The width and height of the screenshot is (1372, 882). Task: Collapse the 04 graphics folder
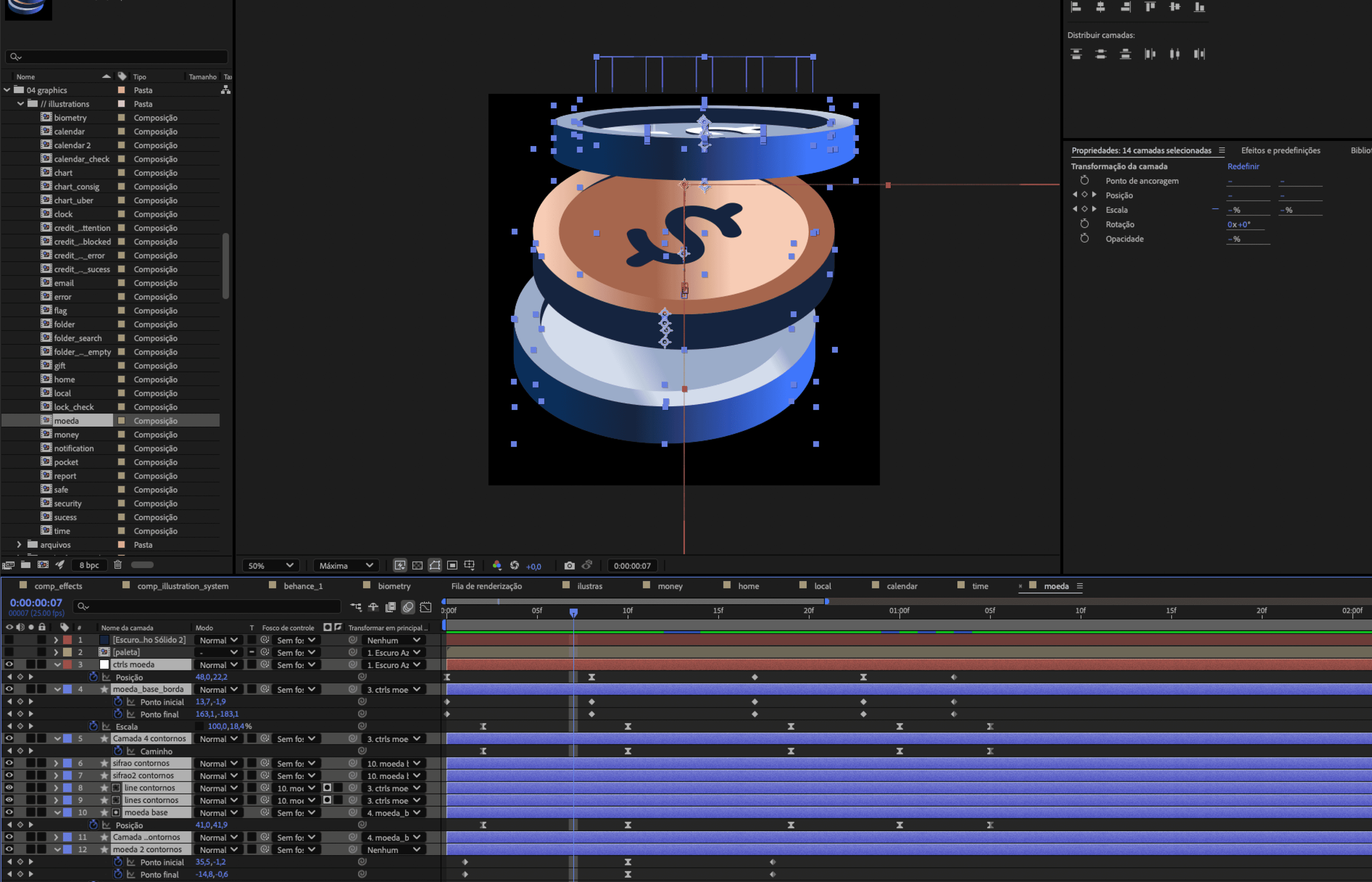[7, 90]
